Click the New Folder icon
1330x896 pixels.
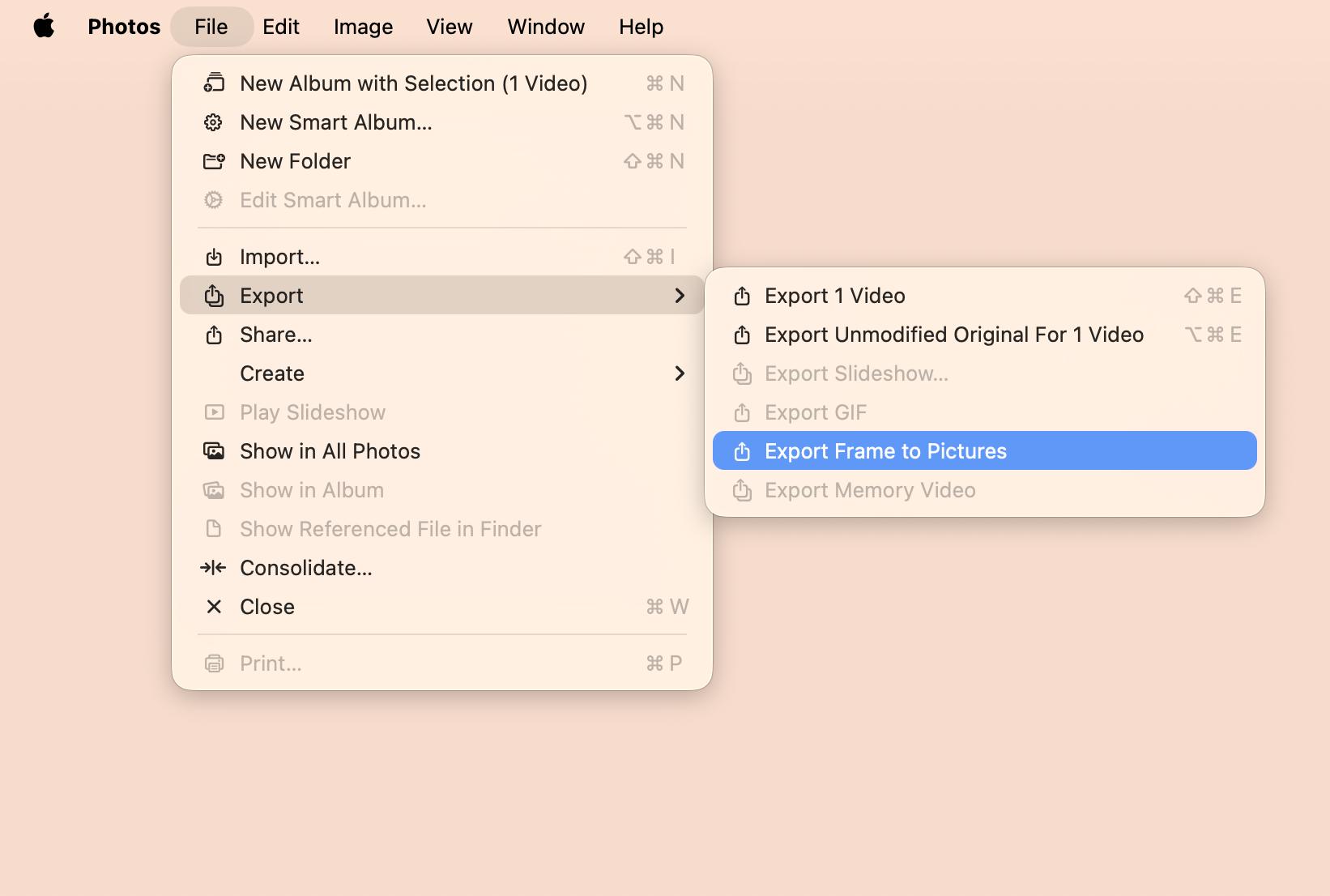[x=214, y=161]
